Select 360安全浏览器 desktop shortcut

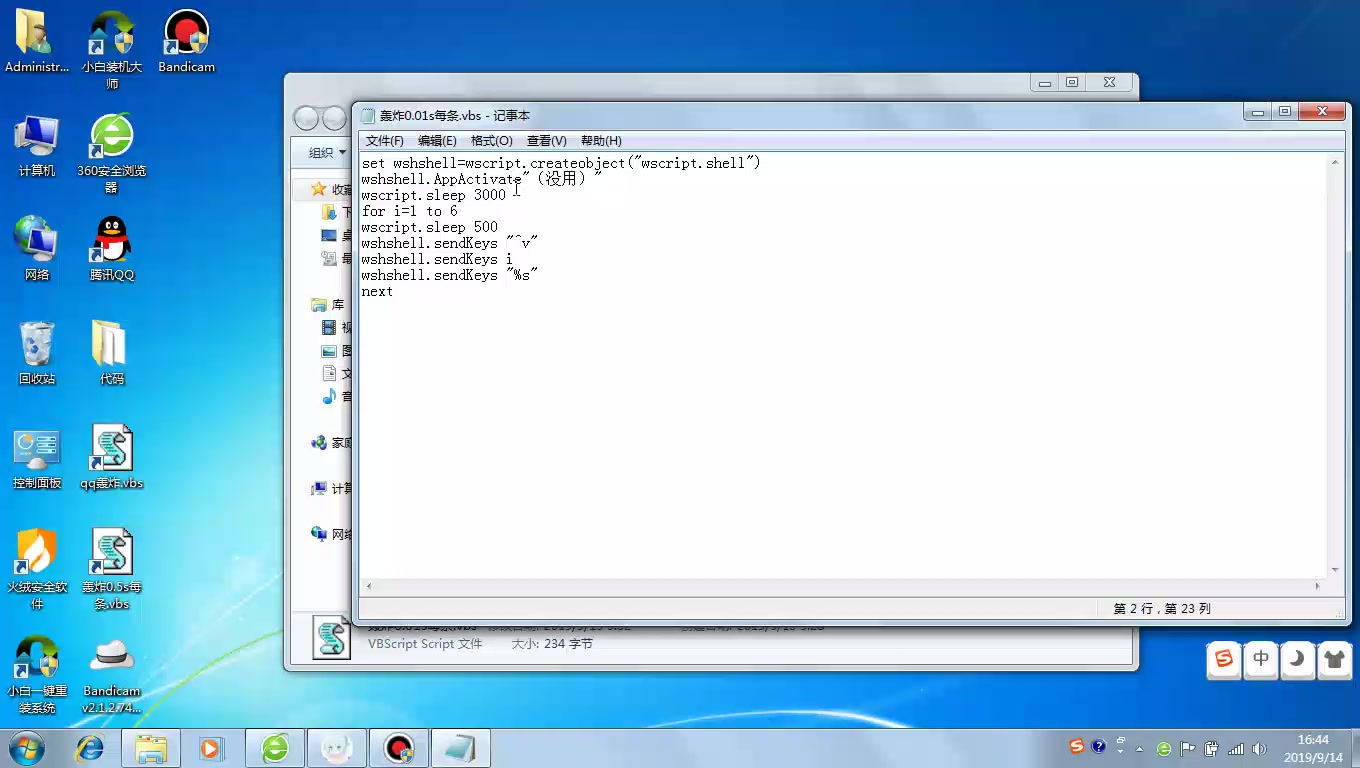coord(112,154)
